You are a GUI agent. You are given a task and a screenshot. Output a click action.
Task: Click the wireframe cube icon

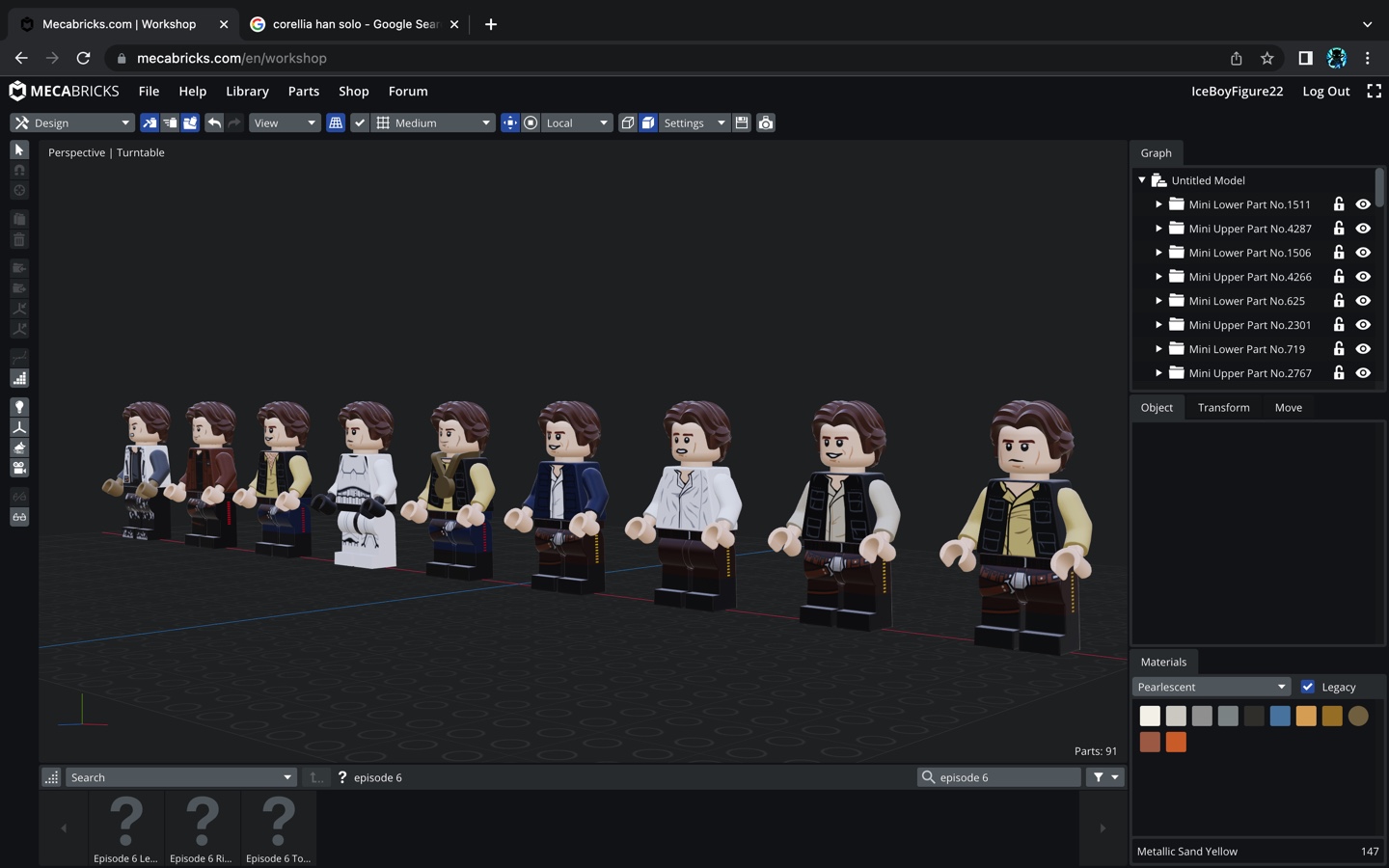[x=628, y=122]
